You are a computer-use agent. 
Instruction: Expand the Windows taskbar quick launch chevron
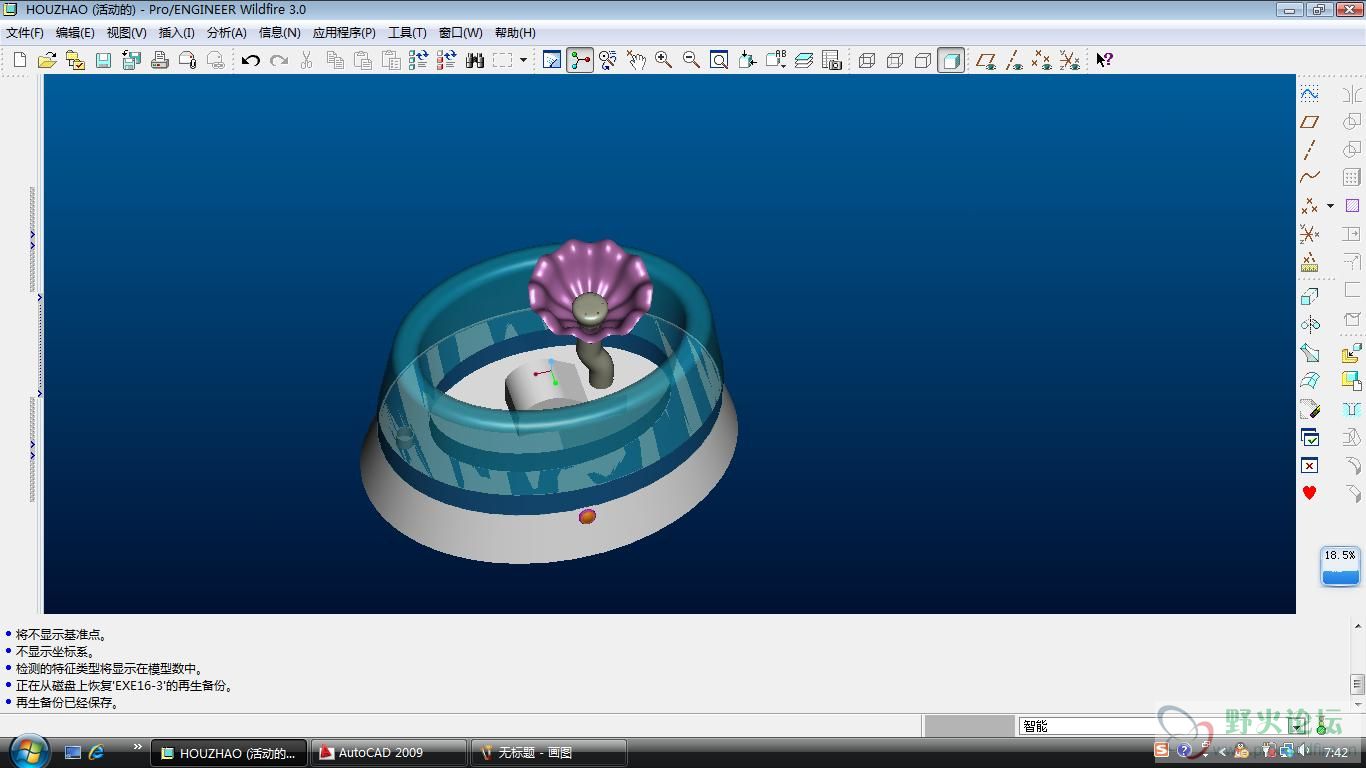click(137, 747)
